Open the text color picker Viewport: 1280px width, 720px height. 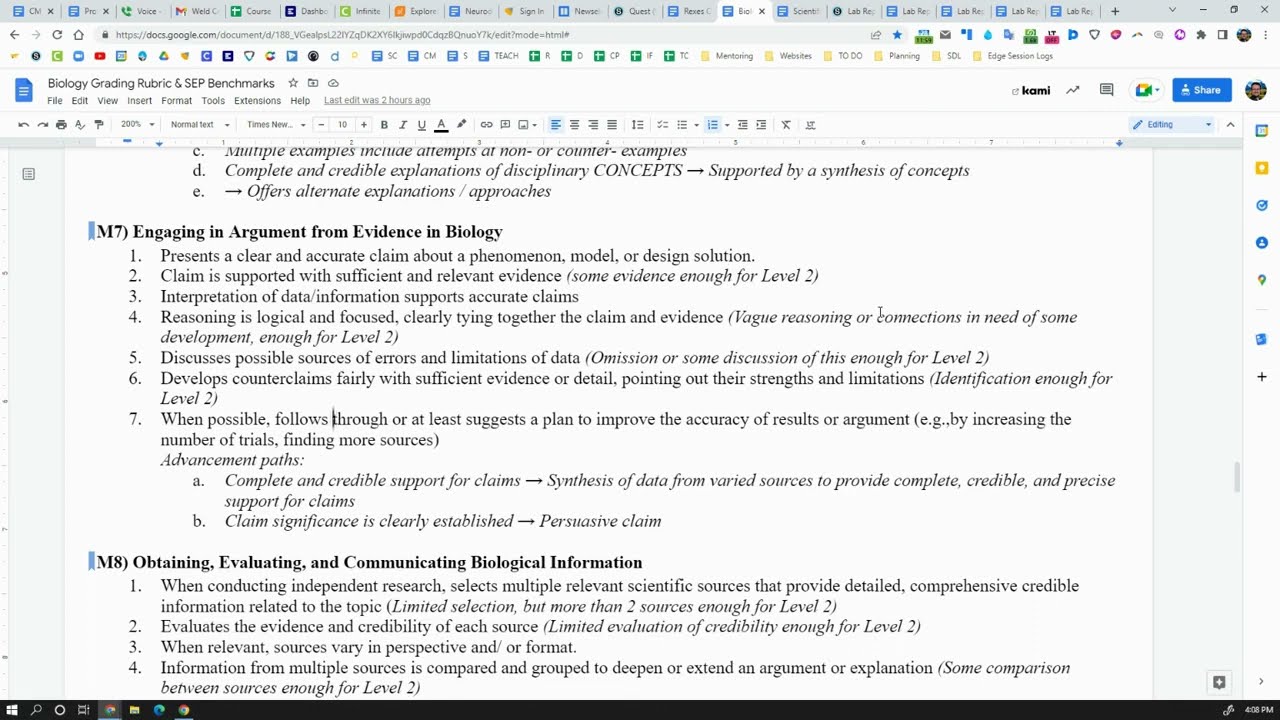click(x=441, y=125)
